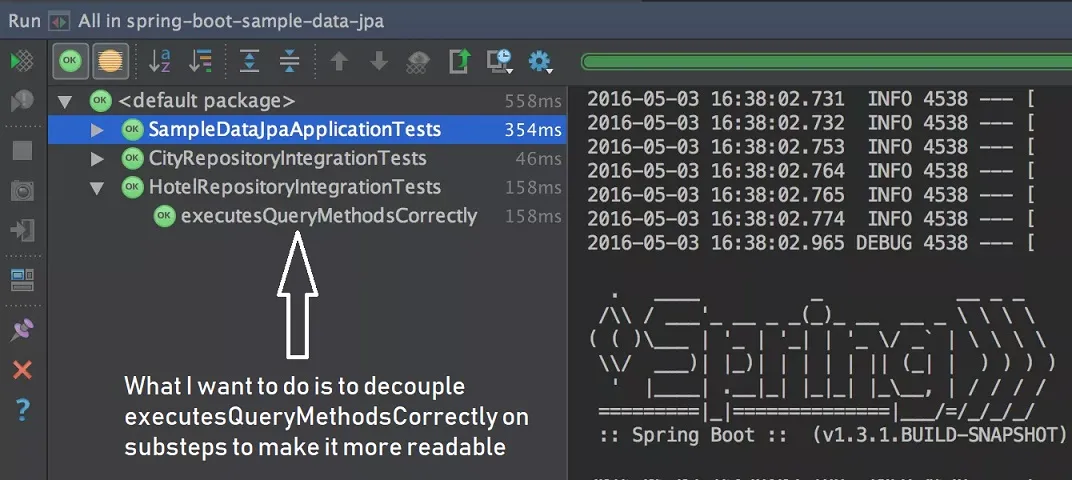Click the Restore Layout icon in sidebar
Image resolution: width=1072 pixels, height=480 pixels.
click(x=22, y=281)
